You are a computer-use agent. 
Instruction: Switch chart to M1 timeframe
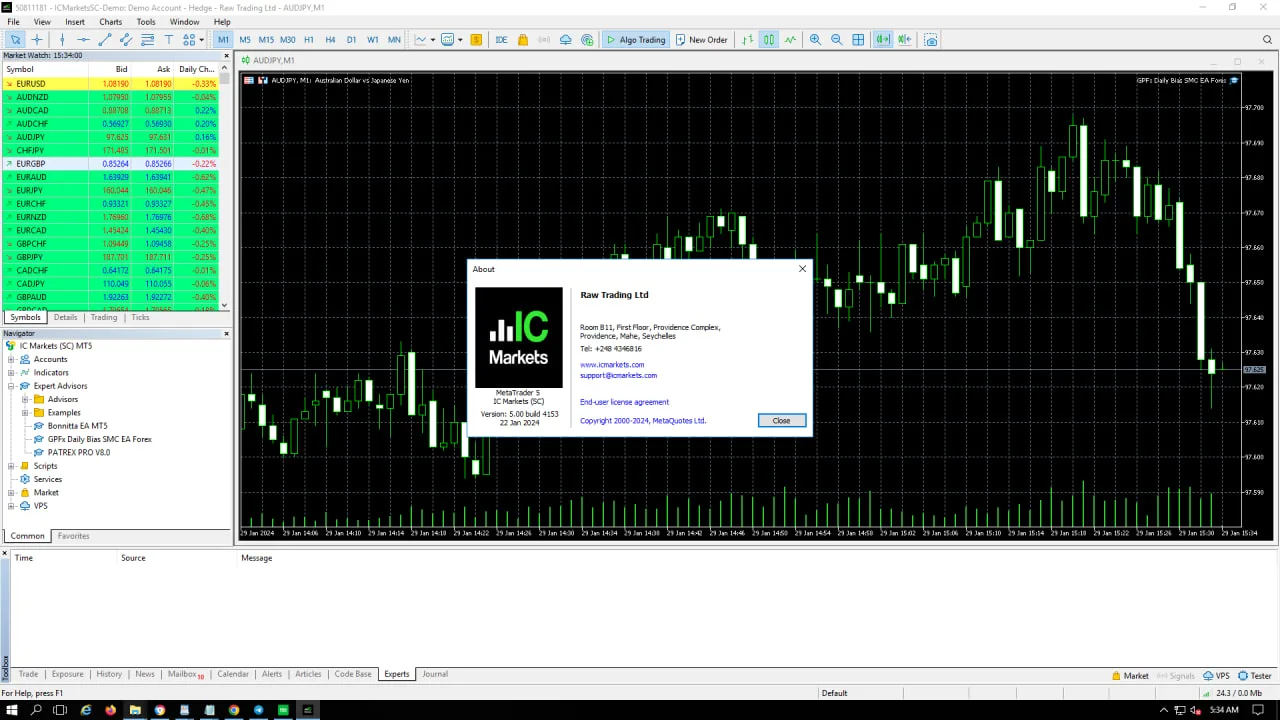point(223,40)
